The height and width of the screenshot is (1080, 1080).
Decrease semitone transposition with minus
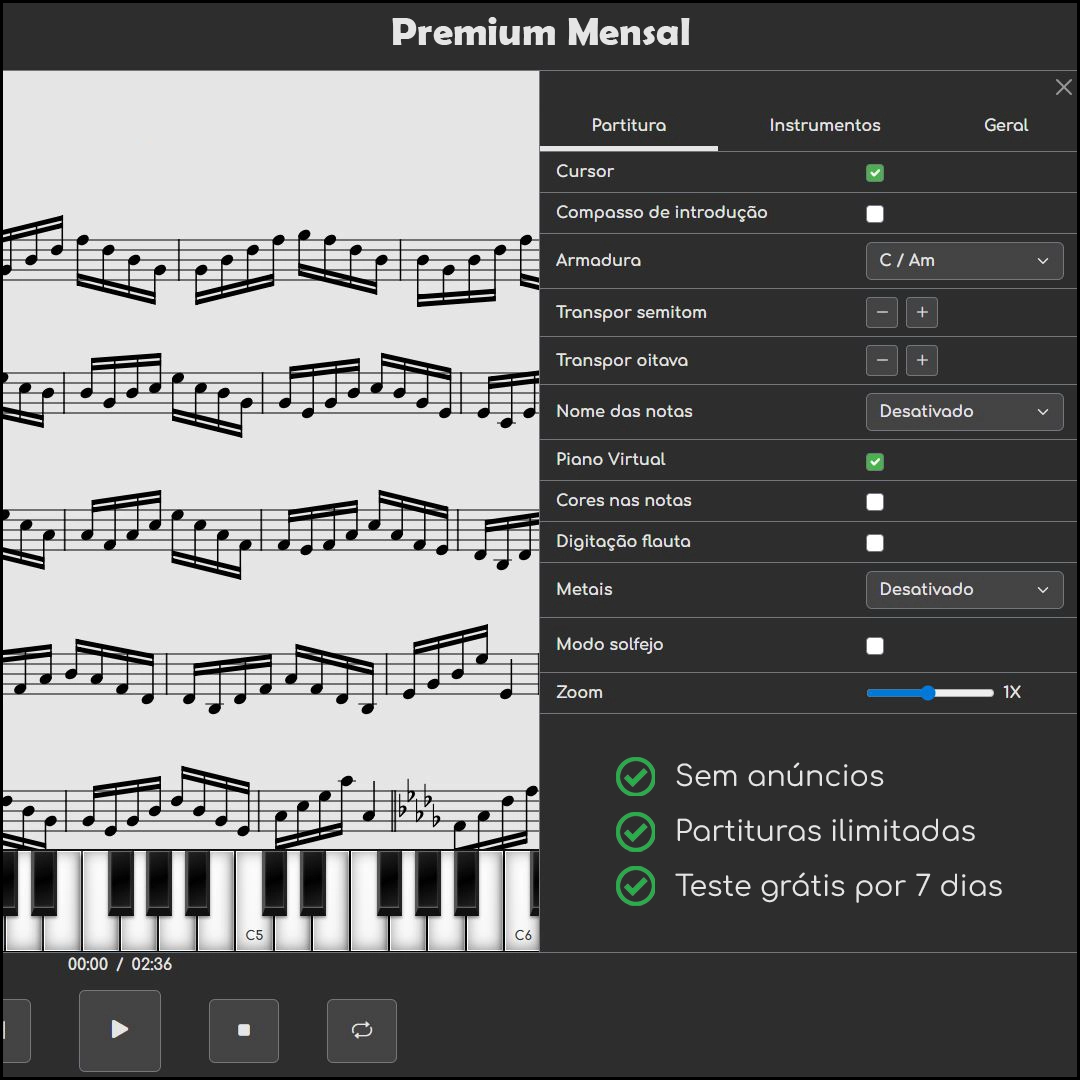click(882, 313)
